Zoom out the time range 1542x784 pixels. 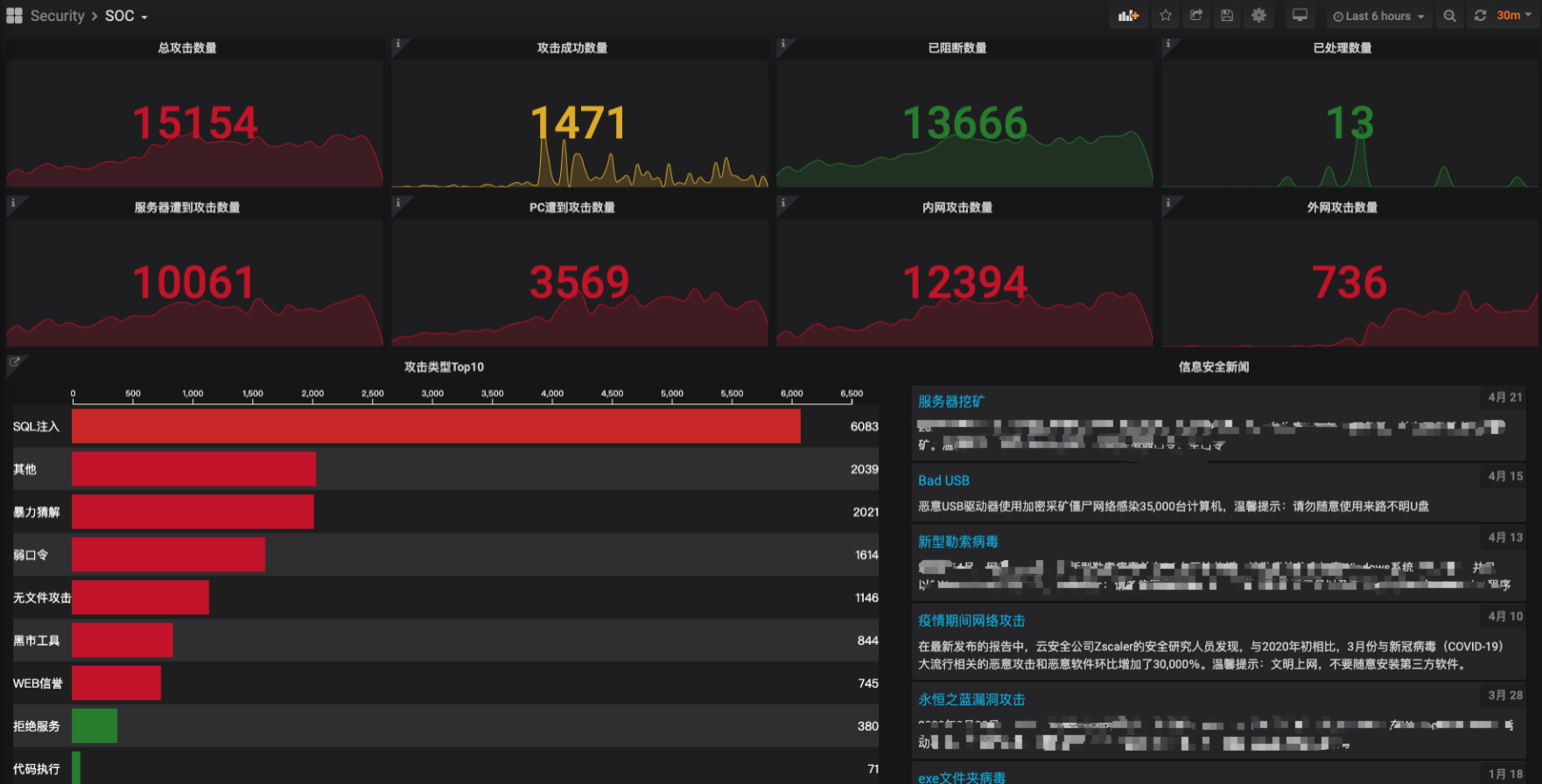[x=1449, y=16]
